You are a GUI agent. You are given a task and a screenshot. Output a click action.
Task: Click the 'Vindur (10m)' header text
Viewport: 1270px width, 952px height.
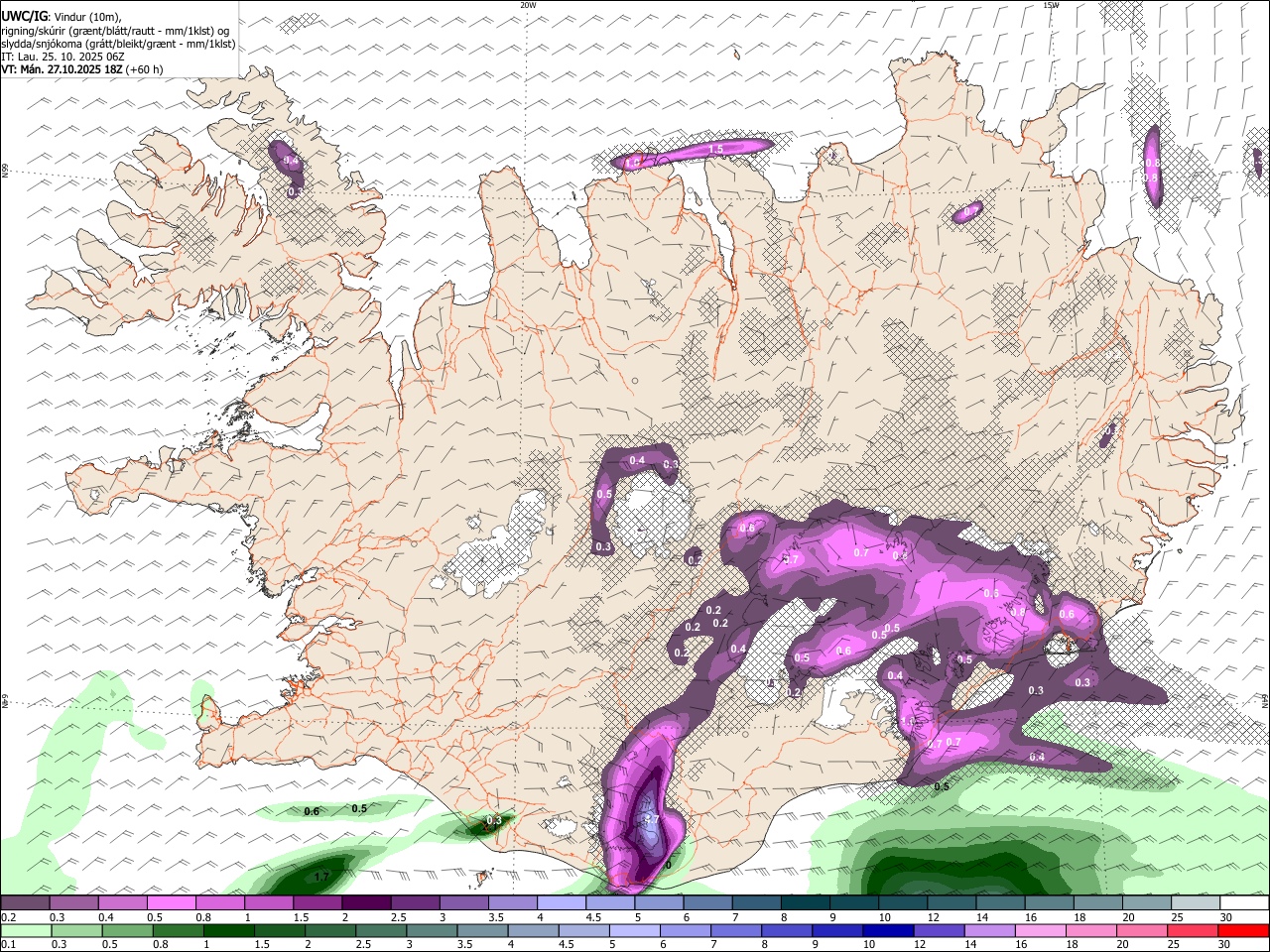coord(87,16)
